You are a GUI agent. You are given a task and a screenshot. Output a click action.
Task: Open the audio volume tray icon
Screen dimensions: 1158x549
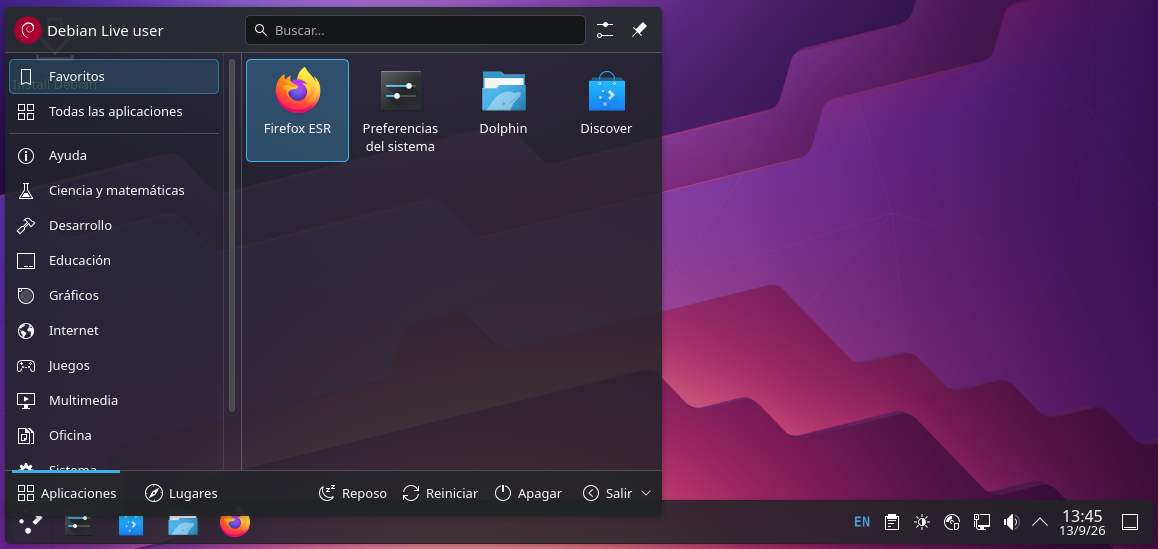(x=1011, y=522)
